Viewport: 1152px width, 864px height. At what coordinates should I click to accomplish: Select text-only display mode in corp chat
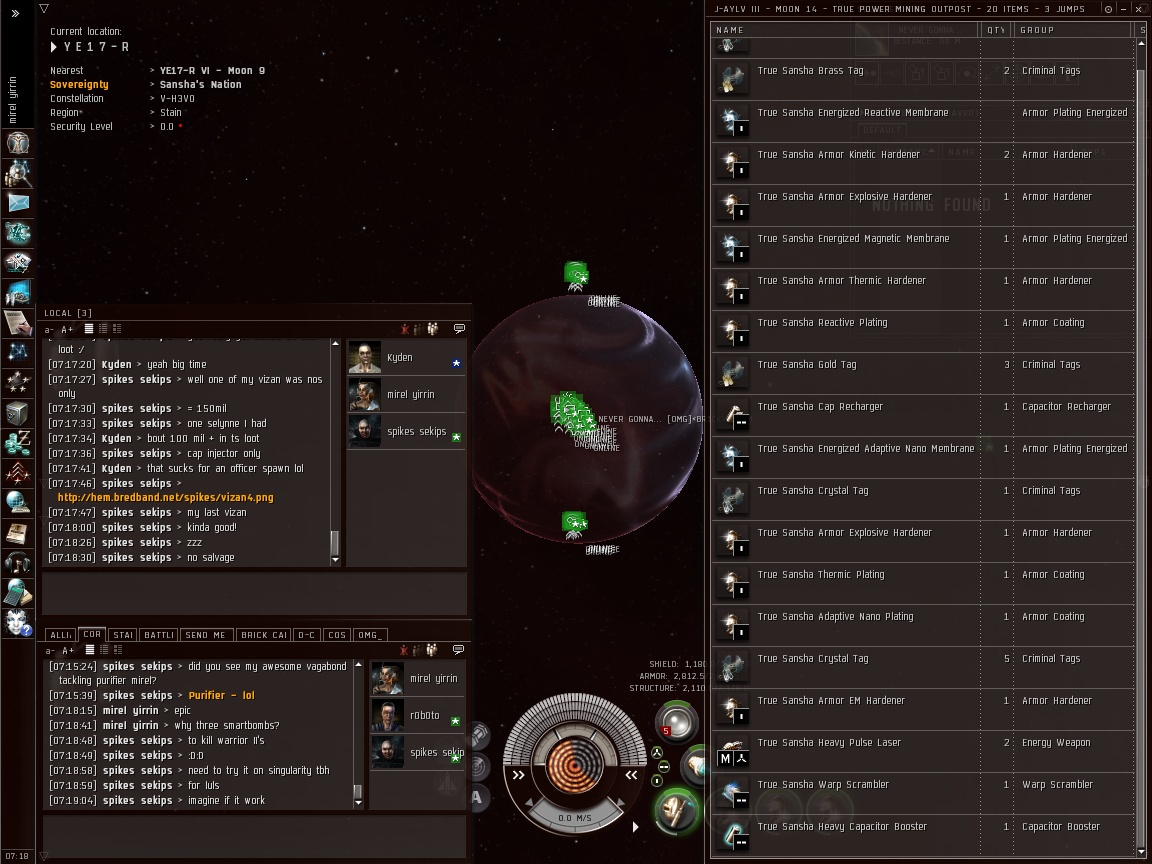tap(90, 649)
